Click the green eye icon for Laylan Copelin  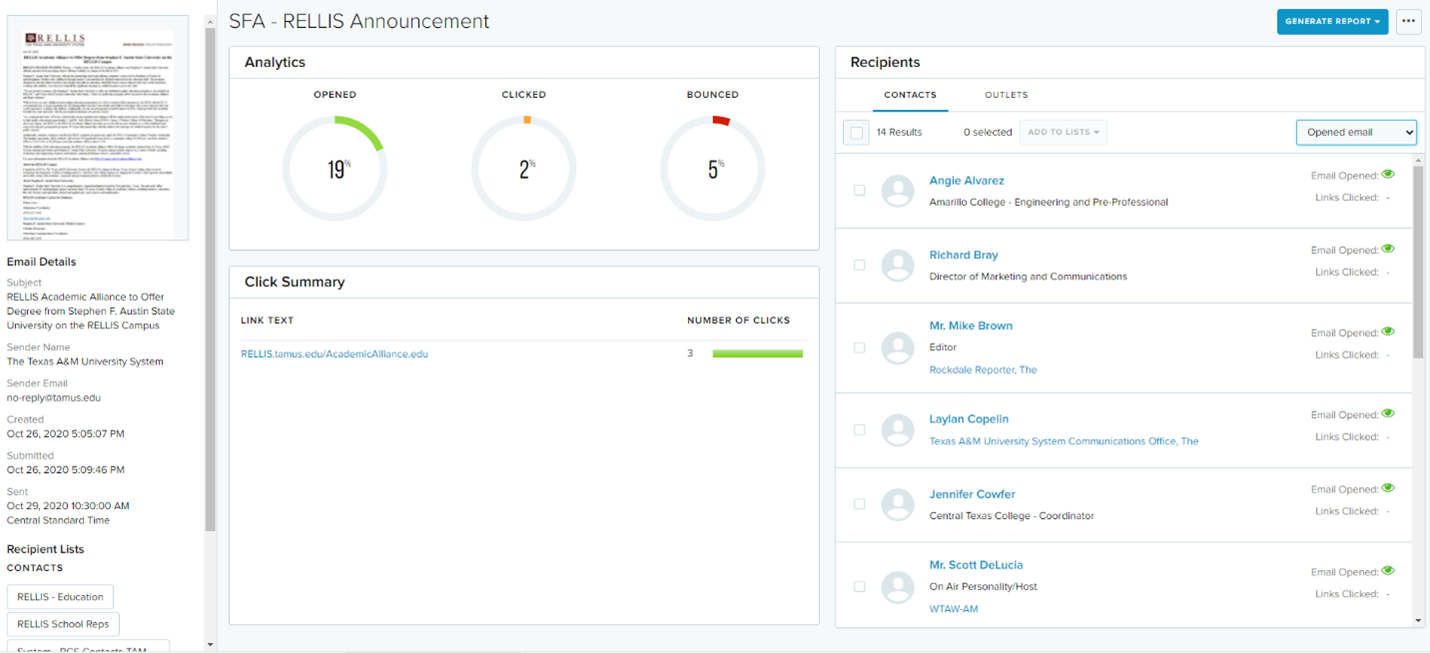coord(1388,414)
